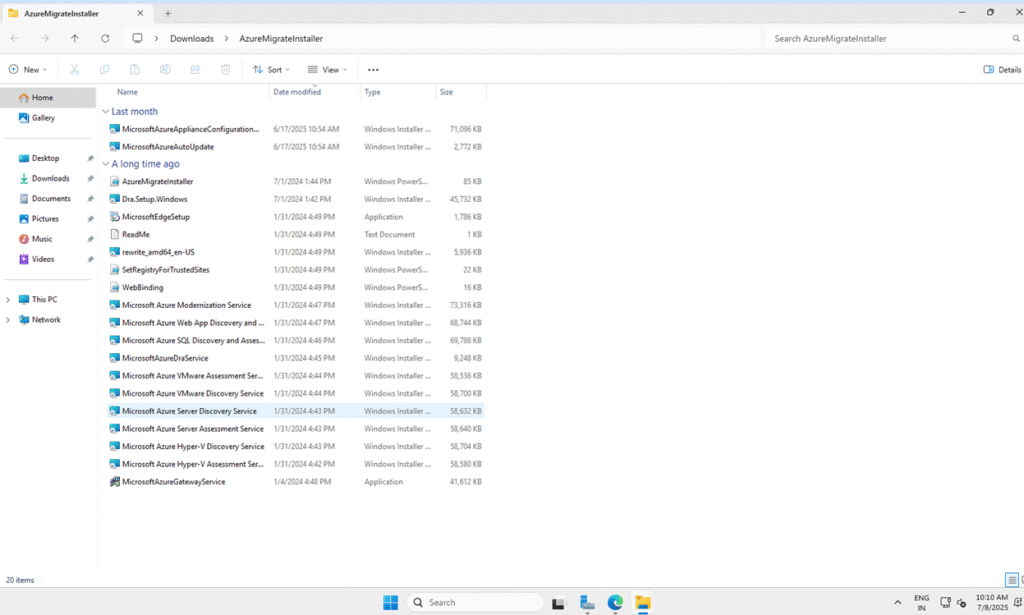Open the View dropdown menu
The width and height of the screenshot is (1024, 615).
(x=327, y=70)
